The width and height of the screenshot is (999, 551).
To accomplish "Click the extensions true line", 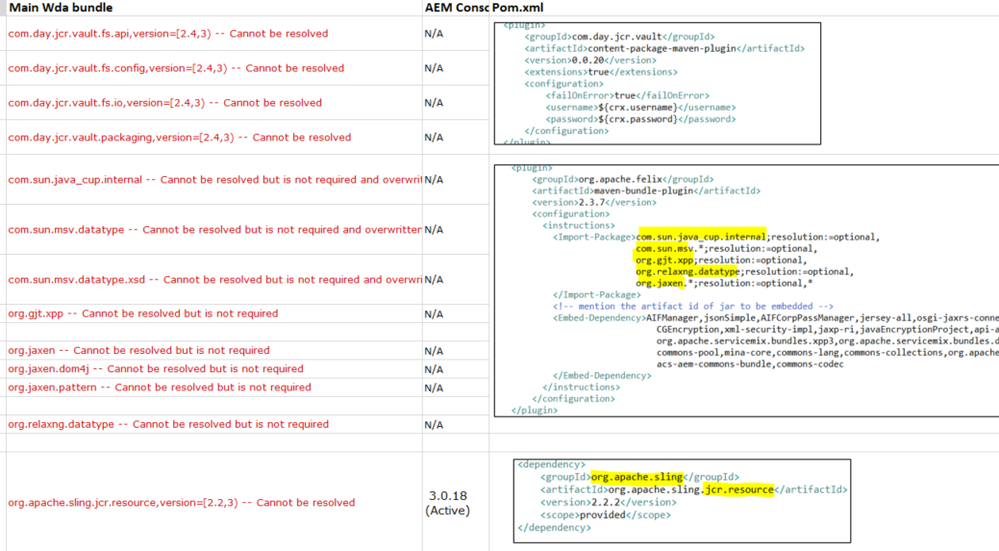I will [x=601, y=72].
